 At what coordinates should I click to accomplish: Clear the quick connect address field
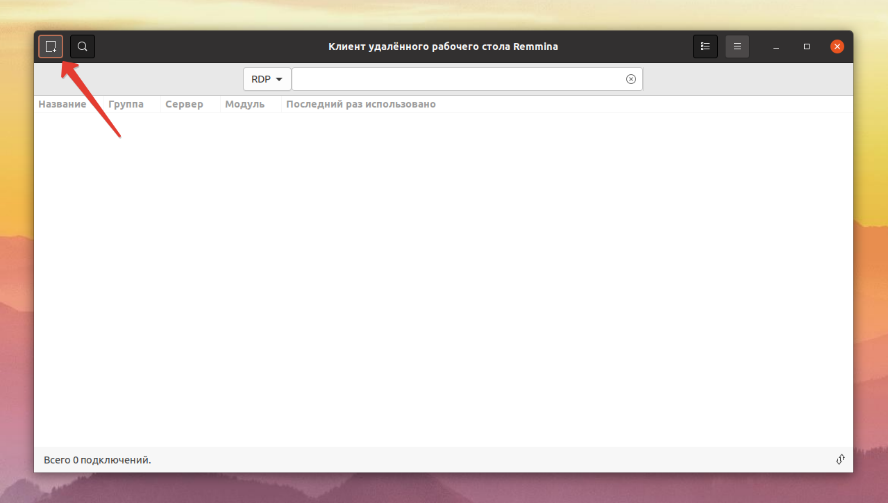631,79
